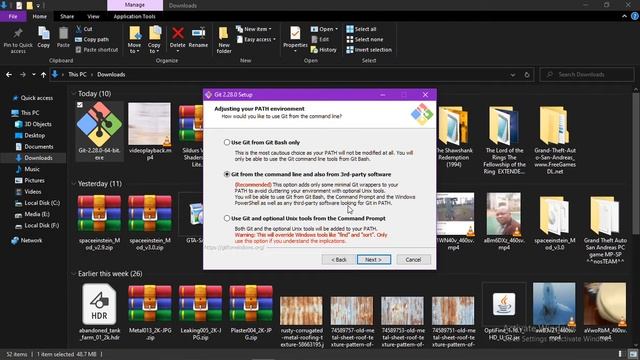Viewport: 640px width, 360px height.
Task: Collapse the Today (10) group
Action: [x=74, y=93]
